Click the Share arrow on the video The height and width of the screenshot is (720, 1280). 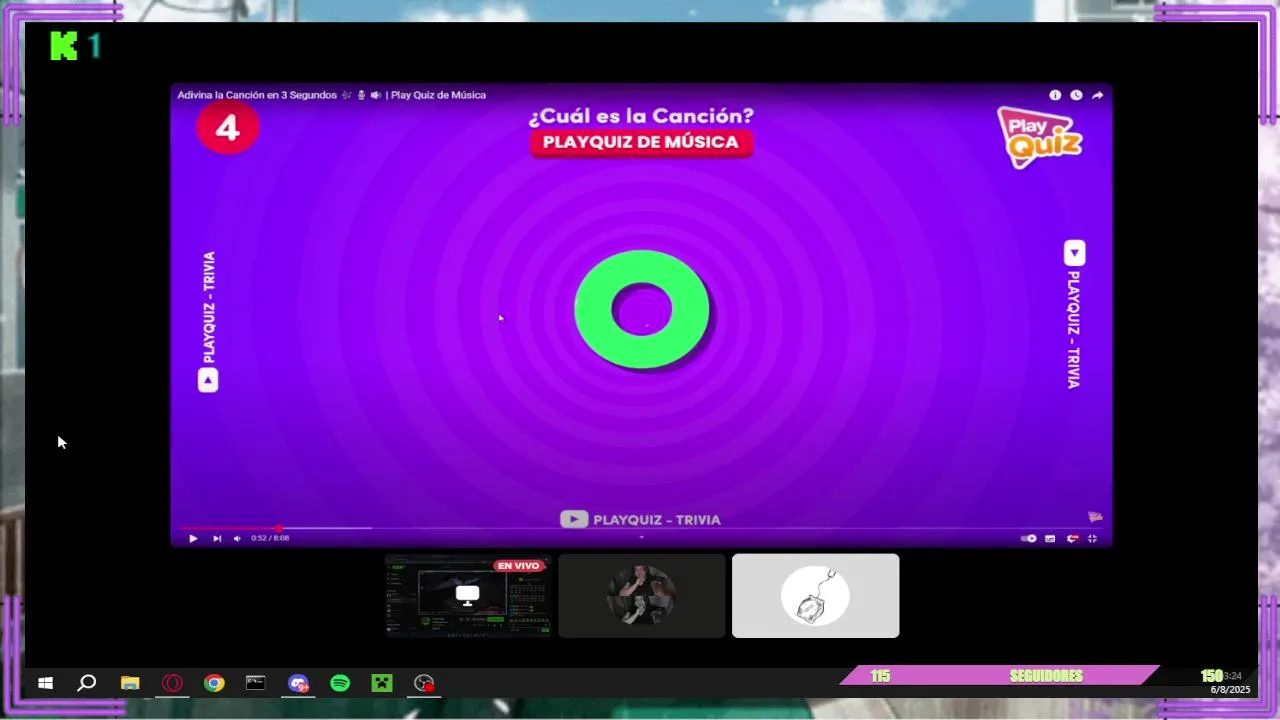tap(1097, 95)
